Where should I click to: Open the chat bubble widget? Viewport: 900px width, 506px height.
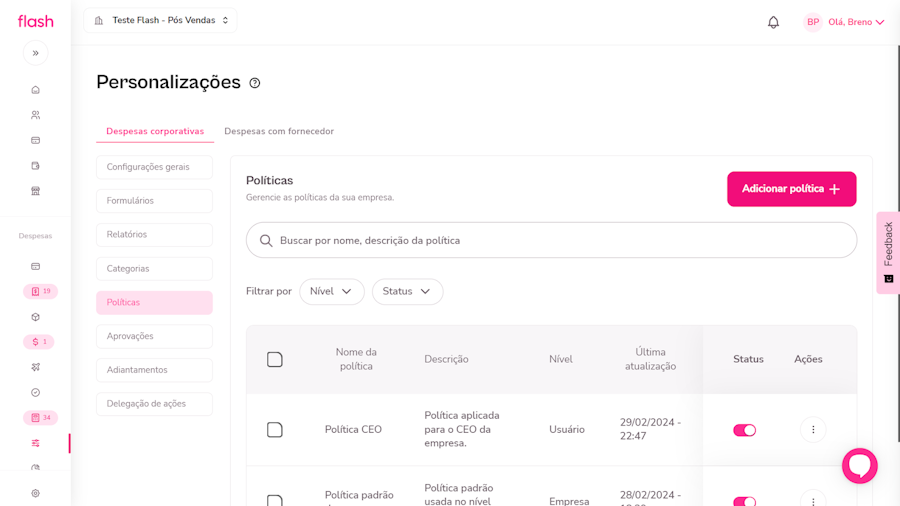(859, 466)
